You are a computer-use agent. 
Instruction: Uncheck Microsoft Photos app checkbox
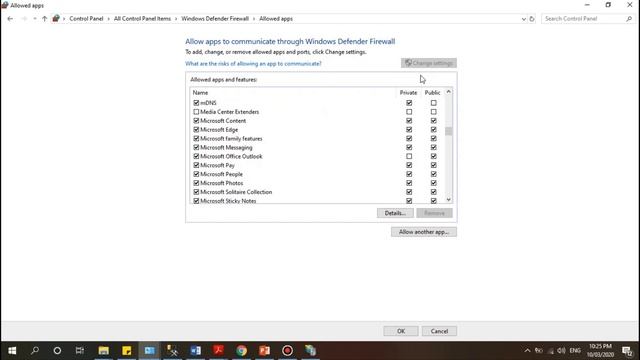pyautogui.click(x=196, y=183)
